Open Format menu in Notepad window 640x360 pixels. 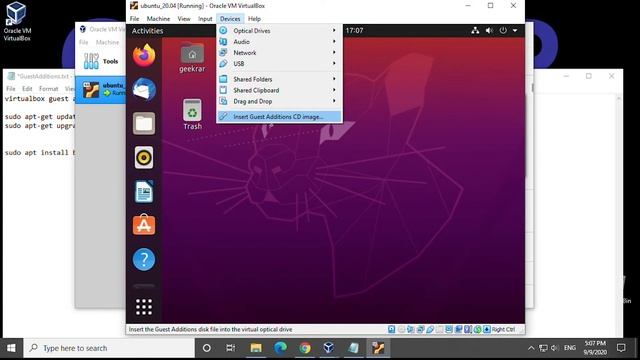point(49,89)
